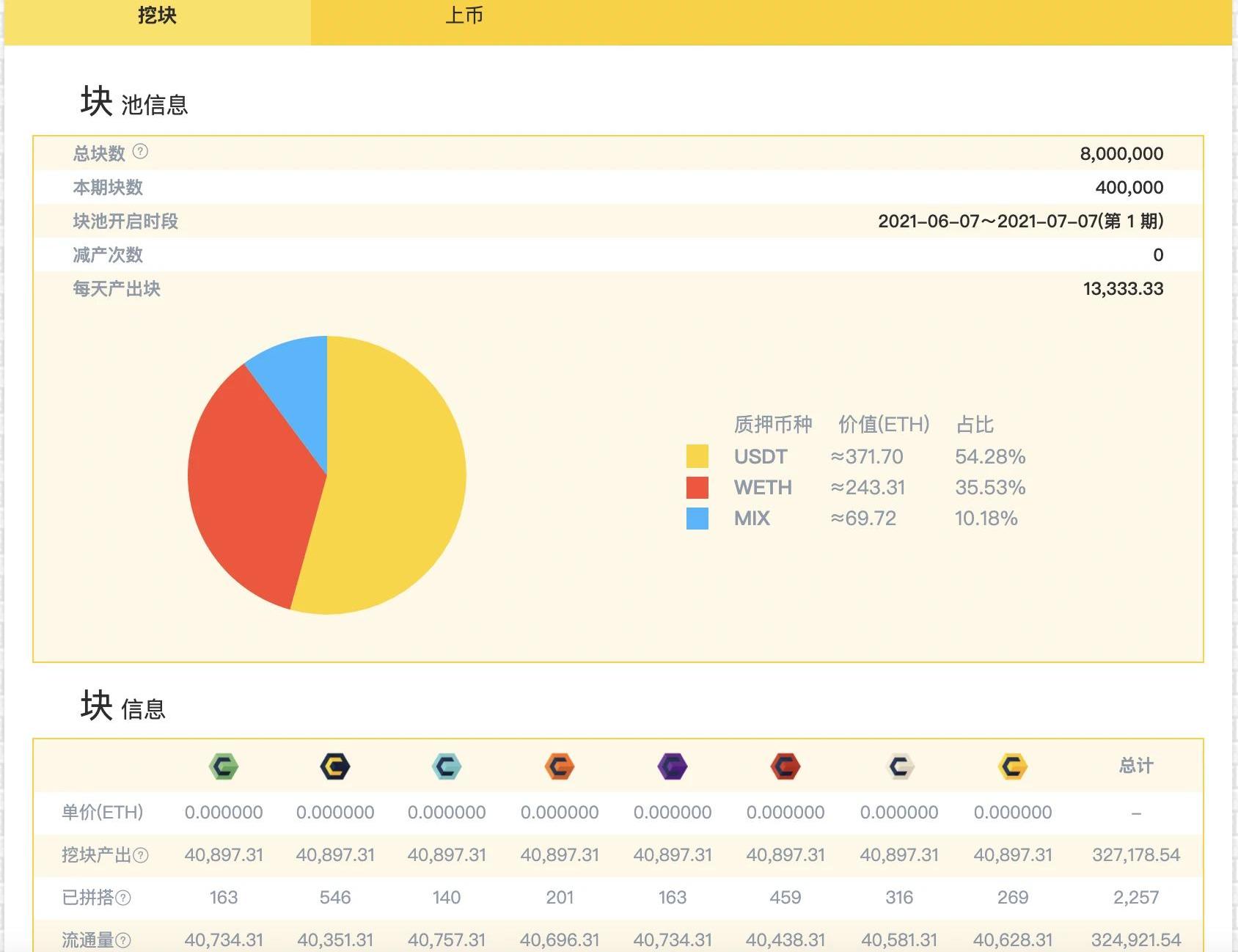Click the green block icon
The height and width of the screenshot is (952, 1238).
(x=224, y=766)
